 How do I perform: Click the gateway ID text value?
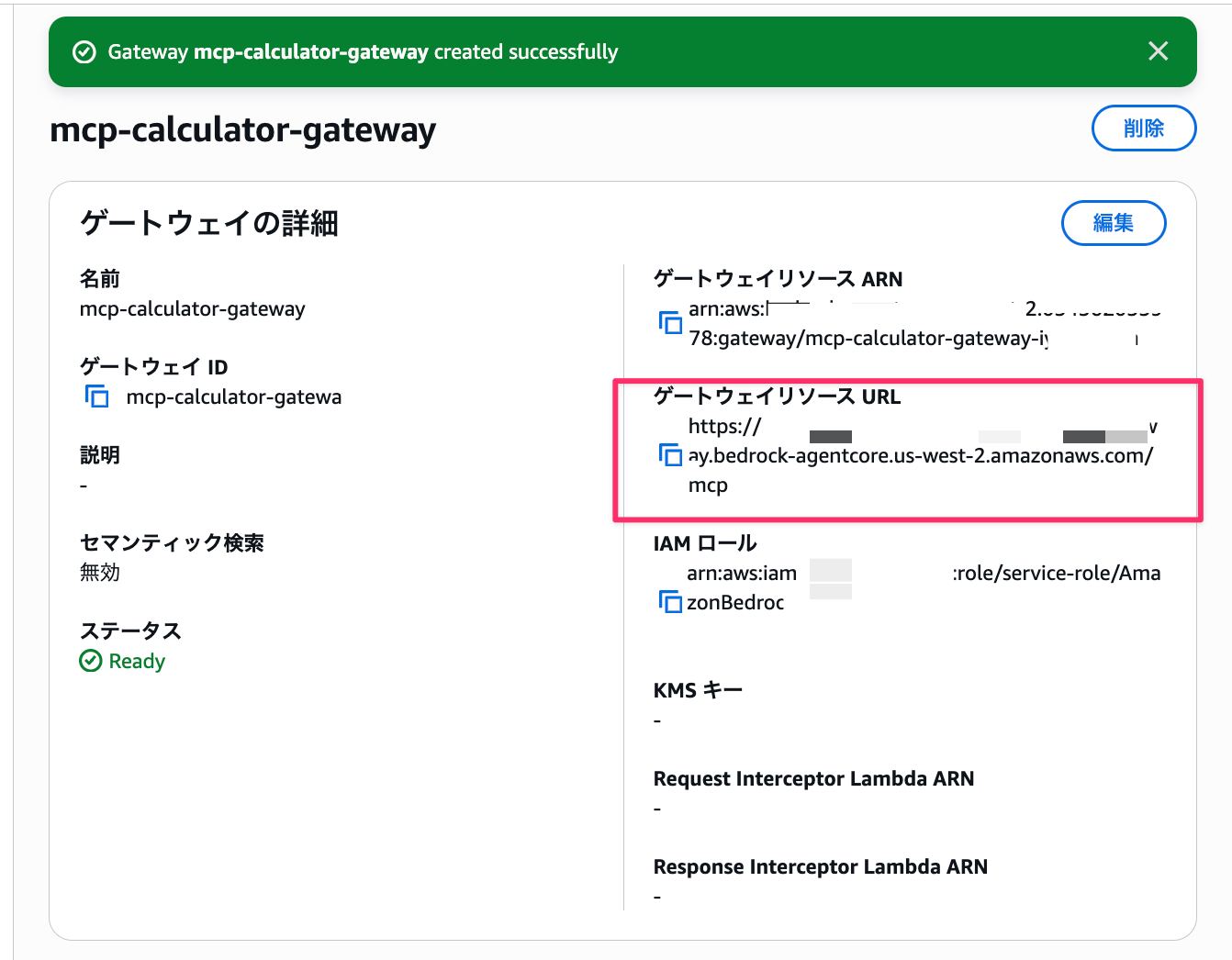point(234,396)
